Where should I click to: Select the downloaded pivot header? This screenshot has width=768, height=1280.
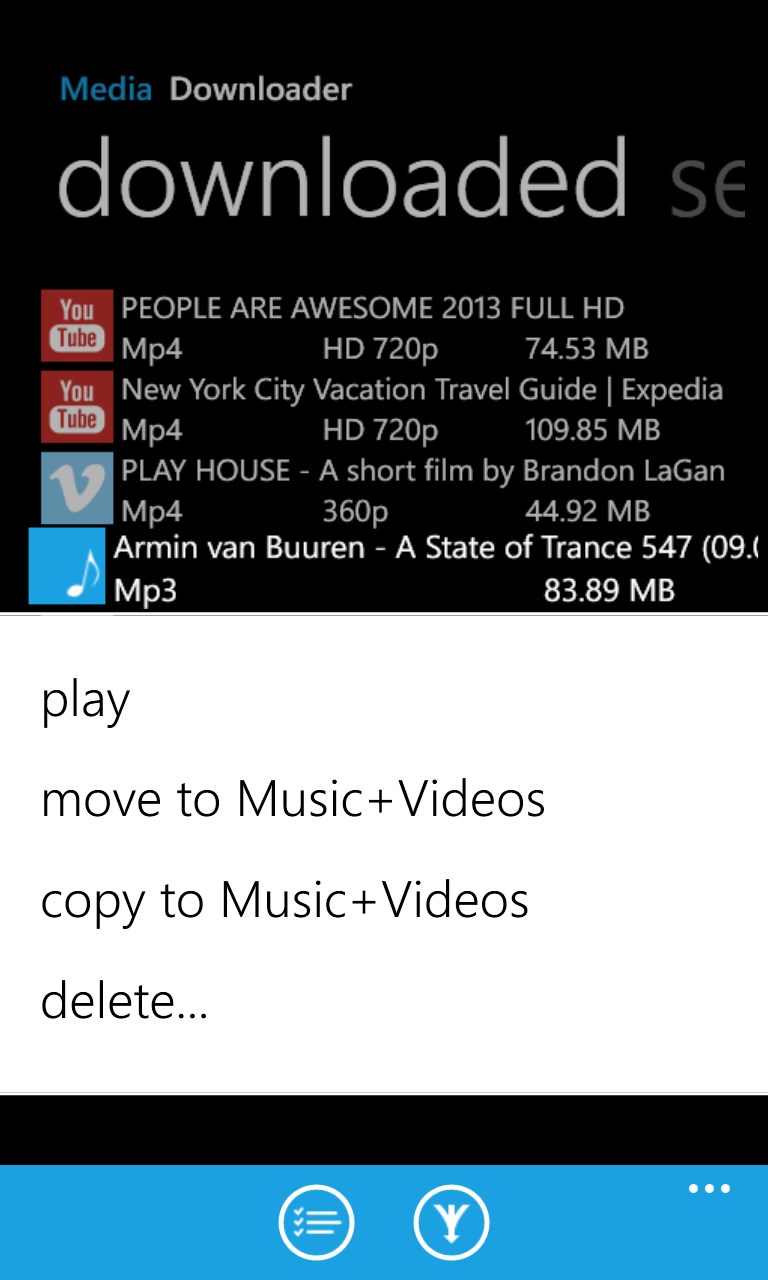343,176
